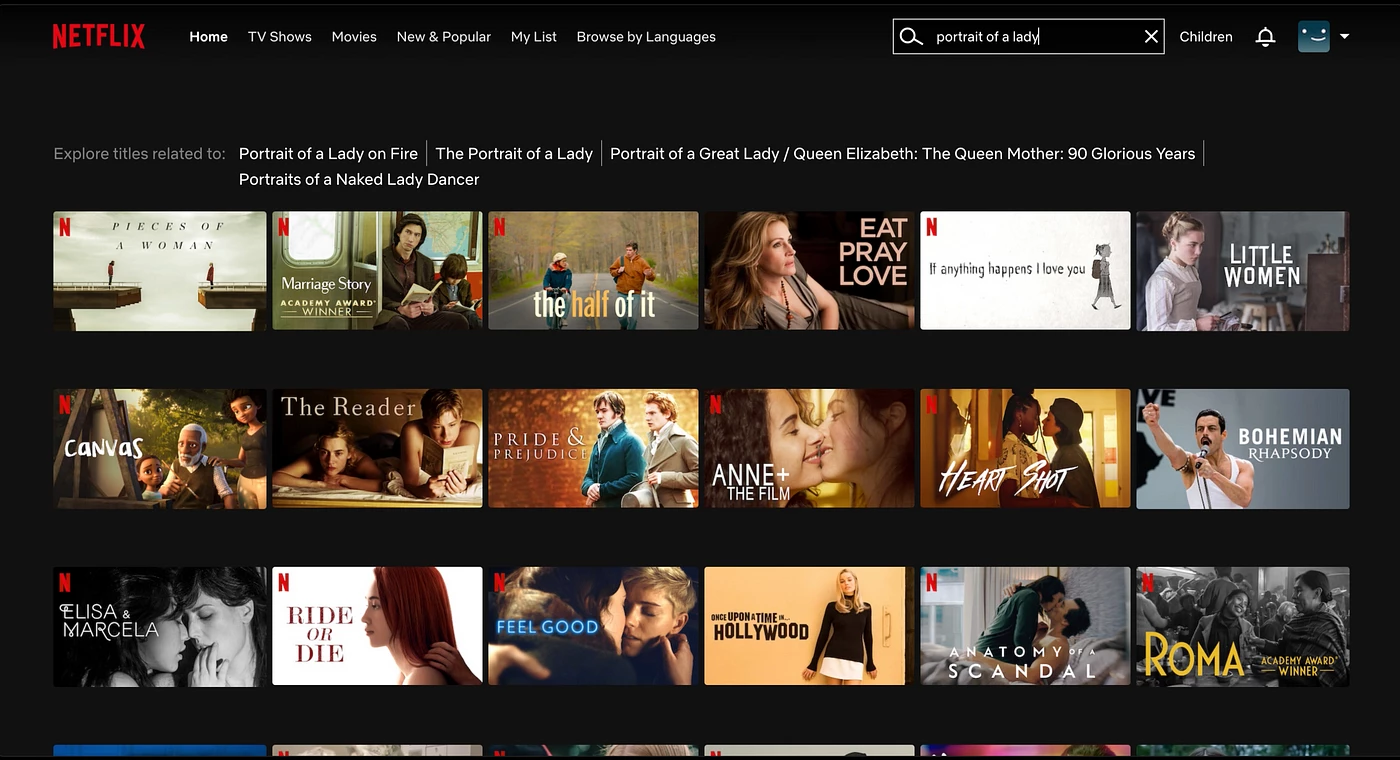This screenshot has height=760, width=1400.
Task: Open the Children profile link
Action: pyautogui.click(x=1206, y=37)
